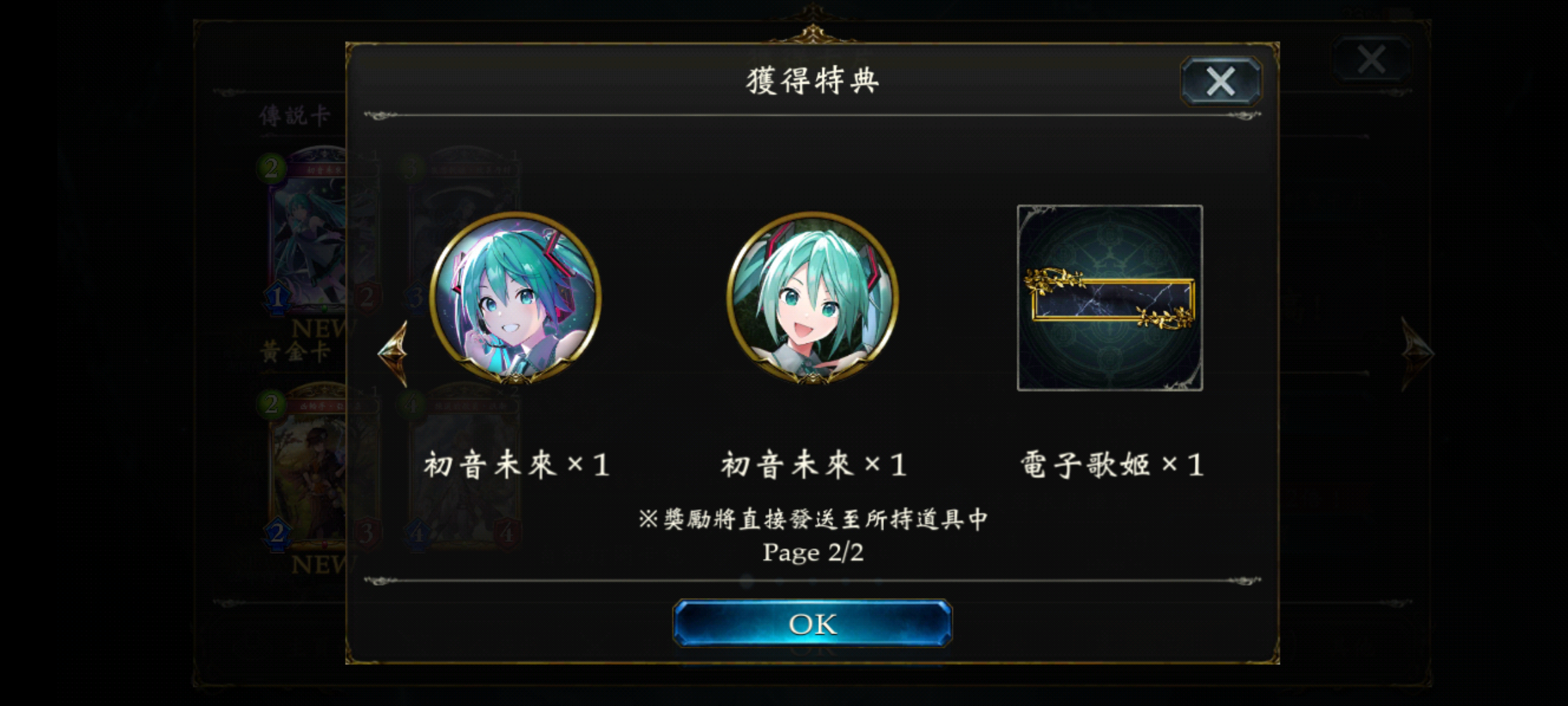The width and height of the screenshot is (1568, 706).
Task: Click the 獲得特典 dialog title
Action: 812,82
